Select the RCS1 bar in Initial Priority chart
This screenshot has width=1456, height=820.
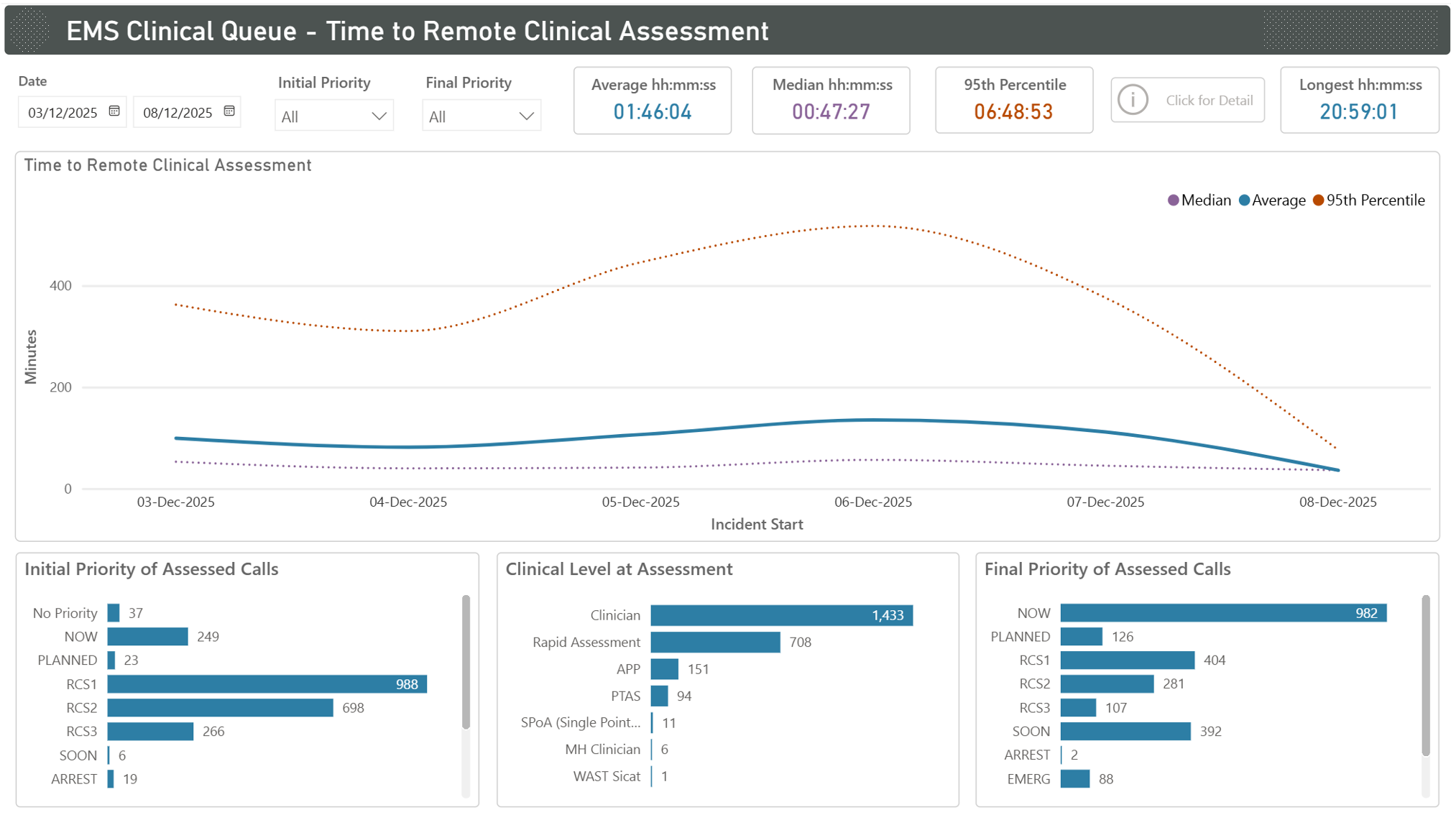click(266, 684)
